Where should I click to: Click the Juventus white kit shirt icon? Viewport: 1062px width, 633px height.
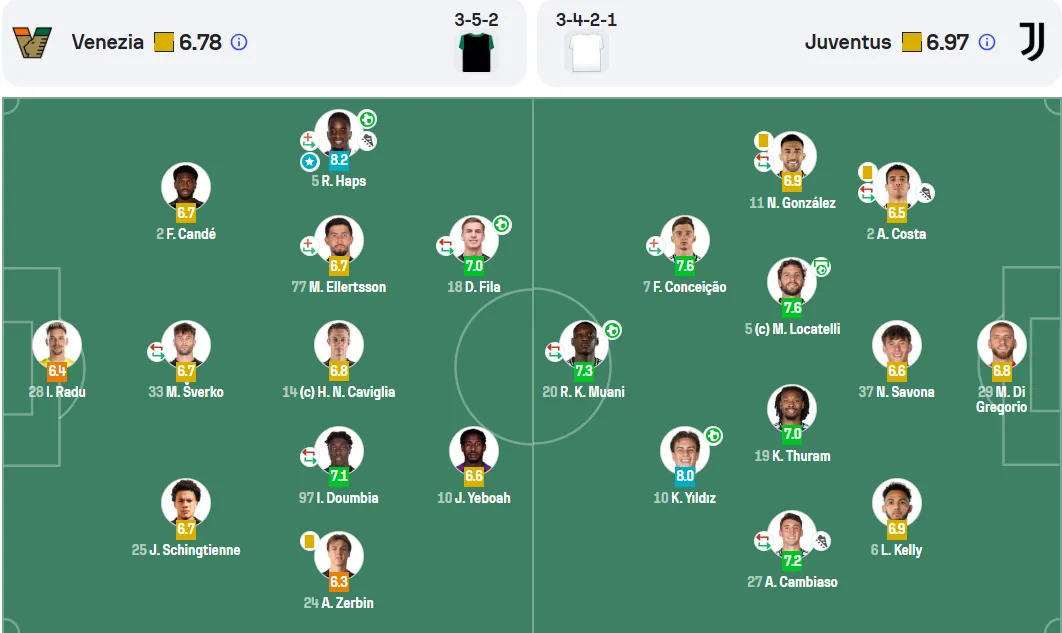click(587, 52)
